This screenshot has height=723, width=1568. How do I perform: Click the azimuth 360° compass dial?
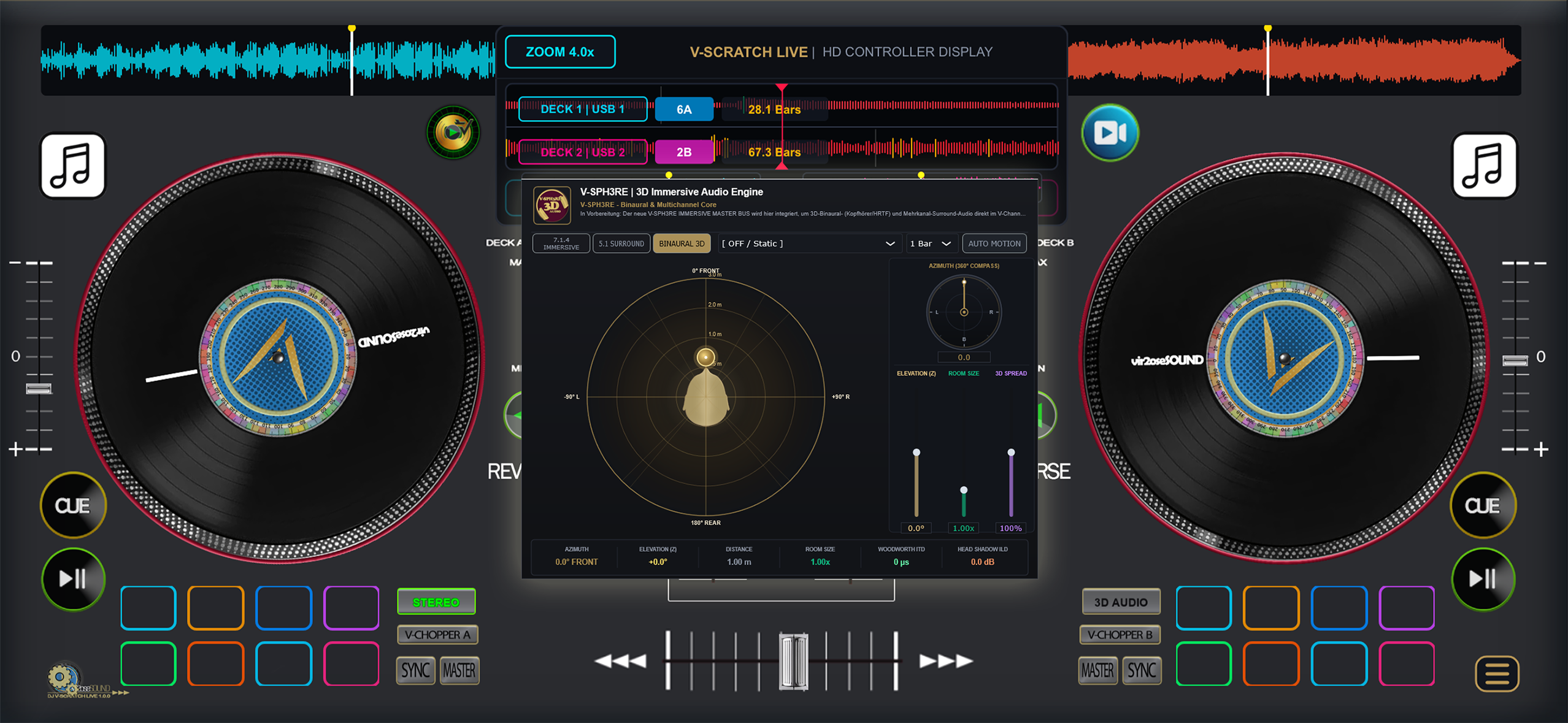tap(964, 312)
